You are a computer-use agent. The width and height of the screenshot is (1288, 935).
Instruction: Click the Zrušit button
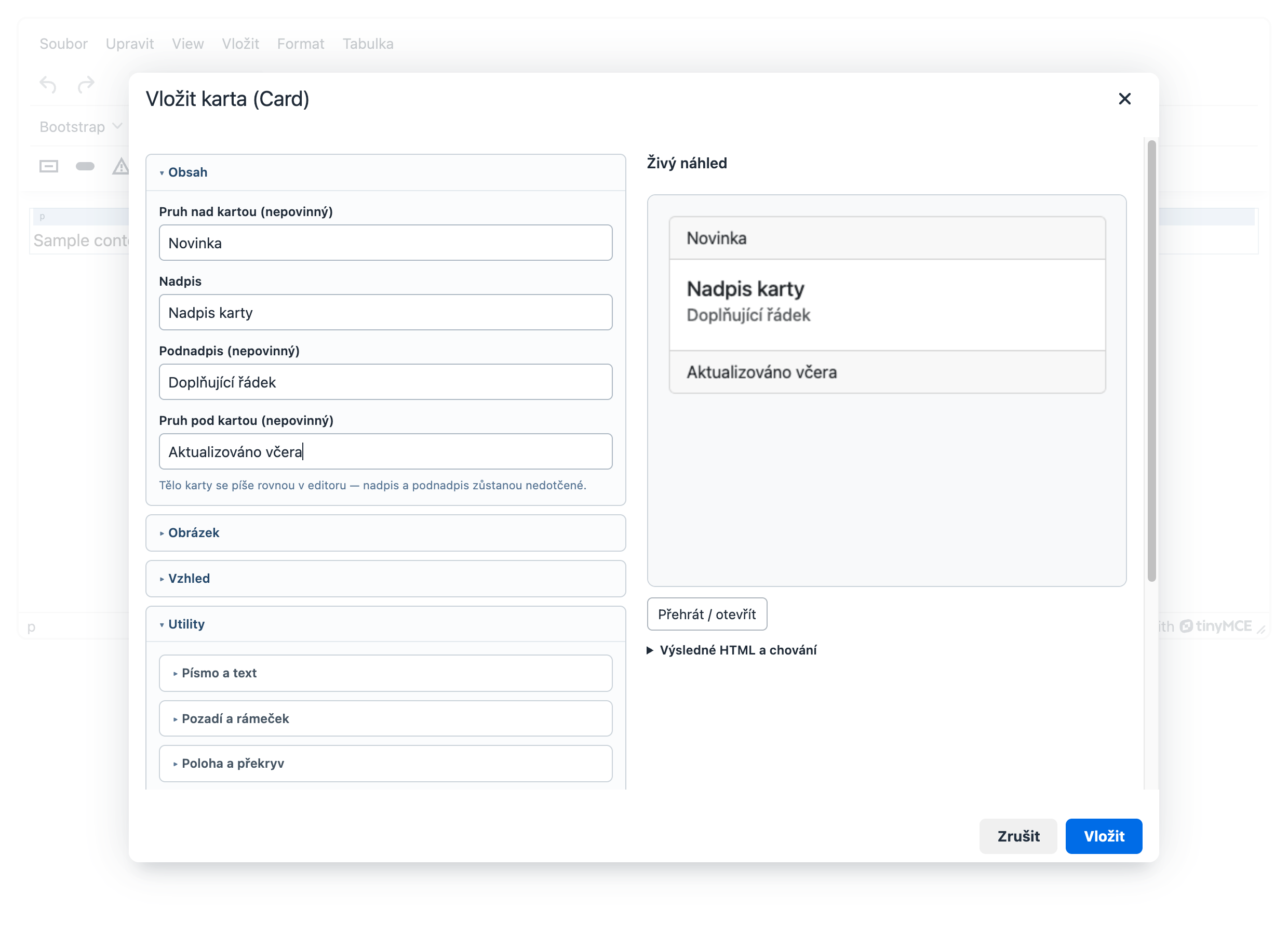(x=1018, y=836)
